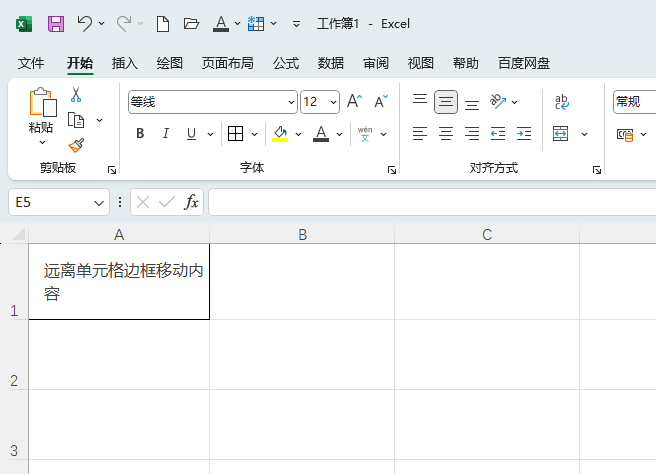Screen dimensions: 656x474
Task: Open the 剪贴板 dialog launcher
Action: pyautogui.click(x=112, y=169)
